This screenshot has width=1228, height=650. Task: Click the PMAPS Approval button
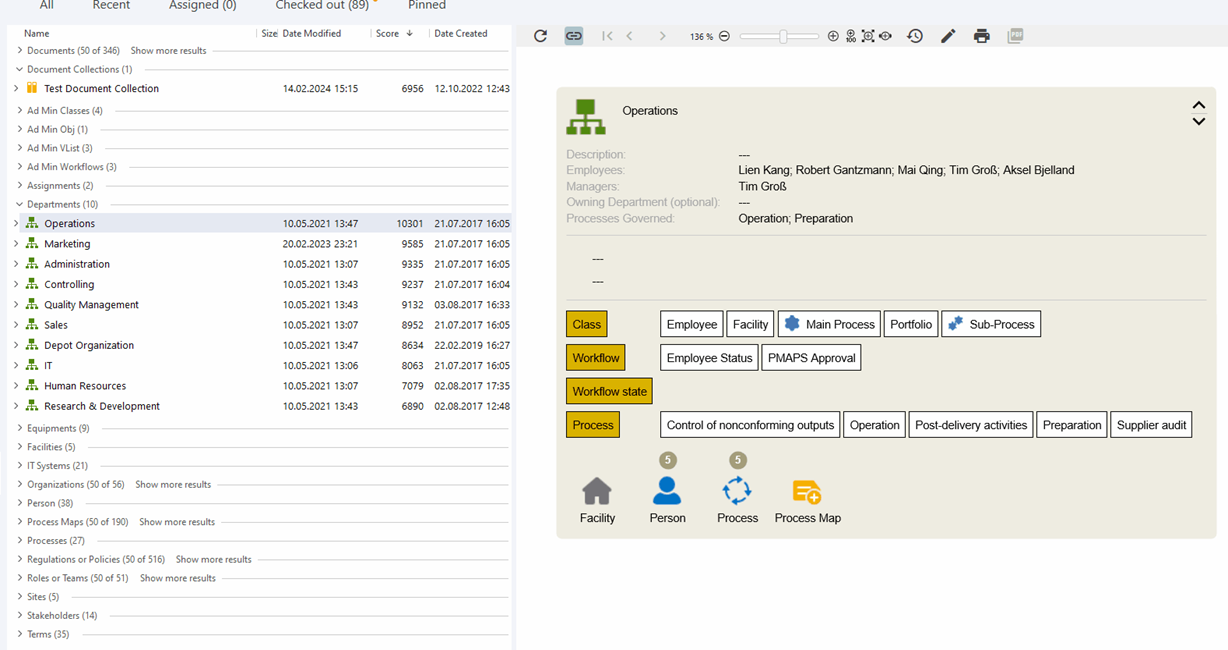pyautogui.click(x=811, y=358)
